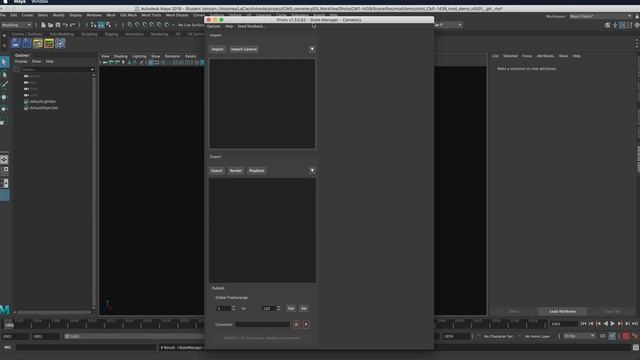Image resolution: width=640 pixels, height=360 pixels.
Task: Click Redo icon in Maya toolbar
Action: [73, 25]
